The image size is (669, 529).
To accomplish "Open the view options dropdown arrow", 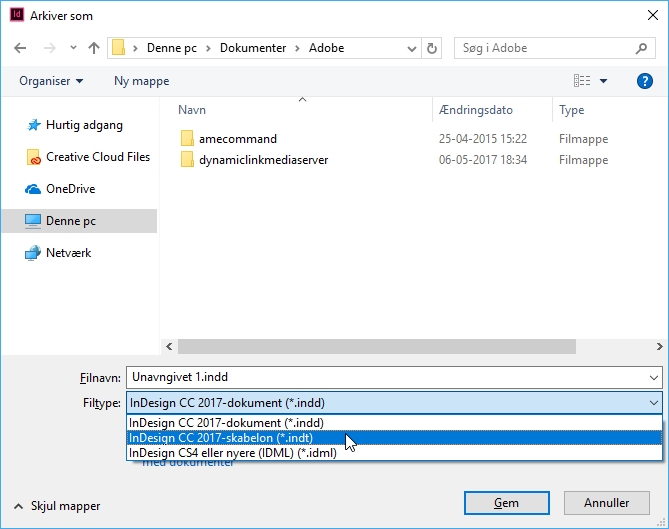I will 603,81.
